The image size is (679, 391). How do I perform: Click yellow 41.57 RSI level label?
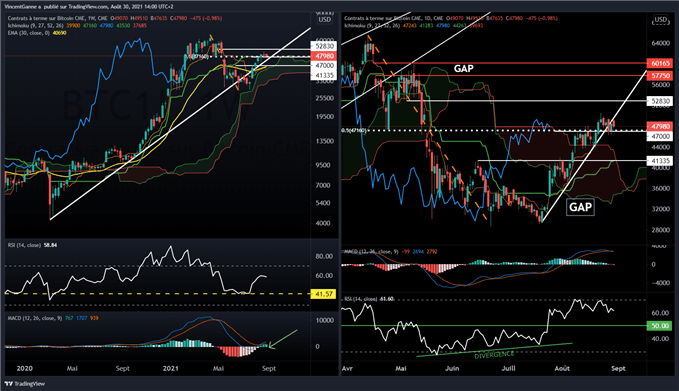click(323, 294)
